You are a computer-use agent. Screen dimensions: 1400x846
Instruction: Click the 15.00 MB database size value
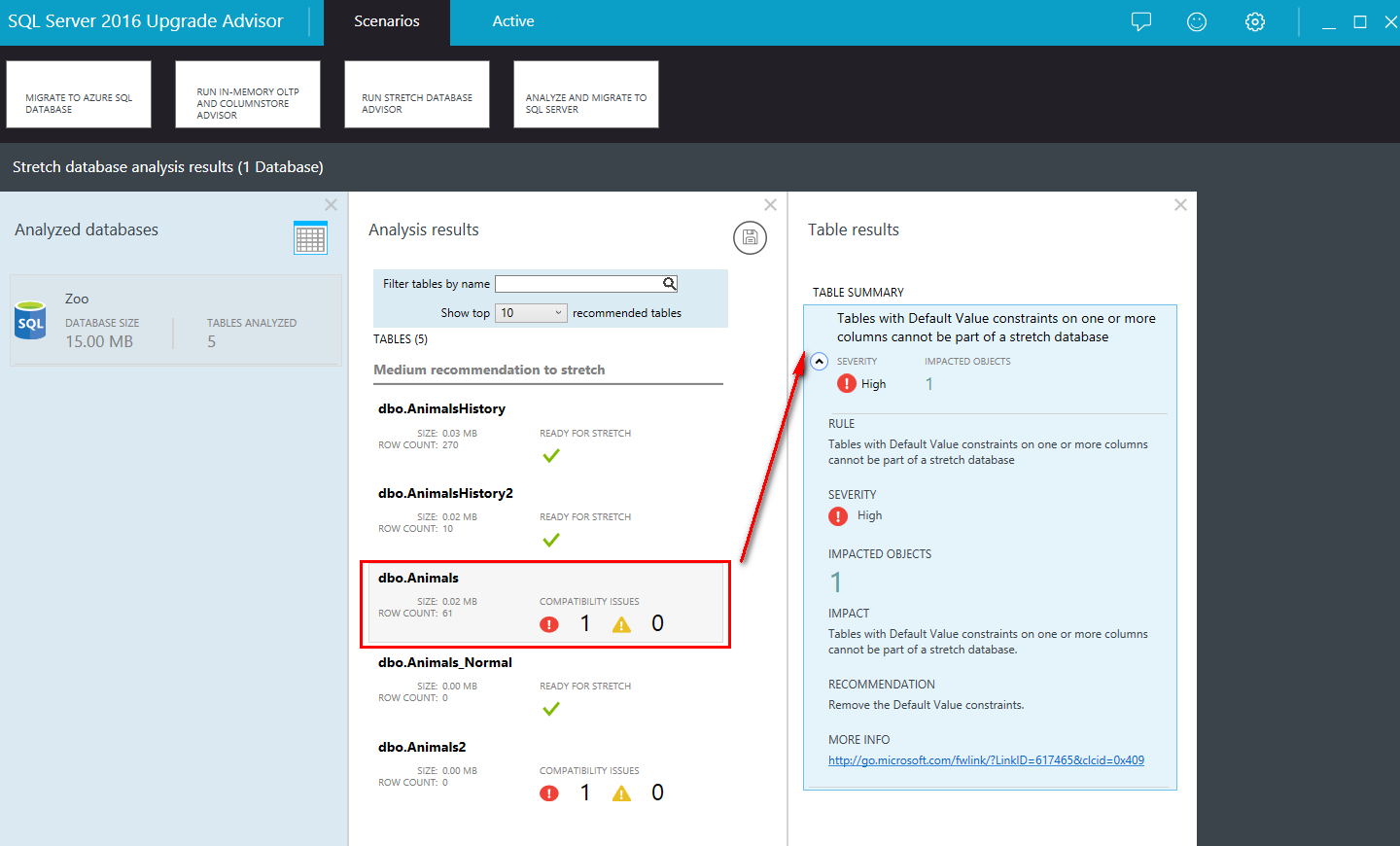tap(99, 341)
